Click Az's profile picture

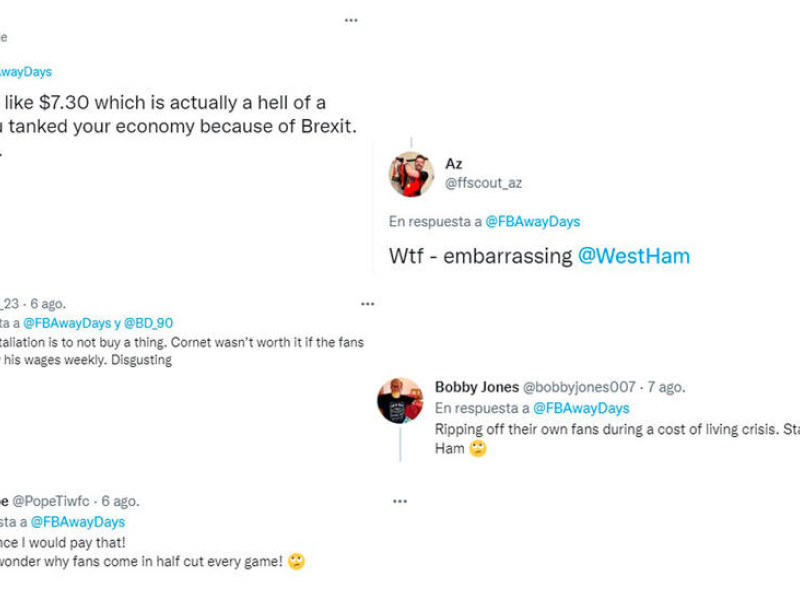coord(411,175)
